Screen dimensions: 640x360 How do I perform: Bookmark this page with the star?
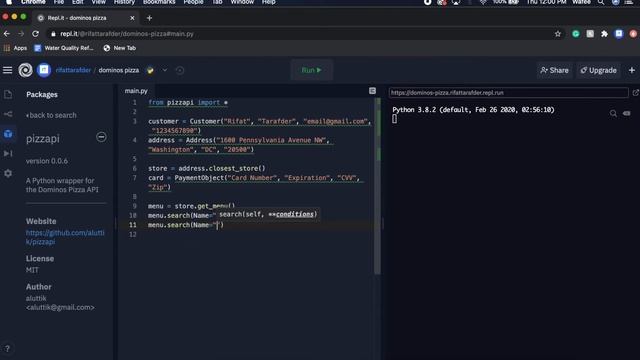[x=558, y=34]
